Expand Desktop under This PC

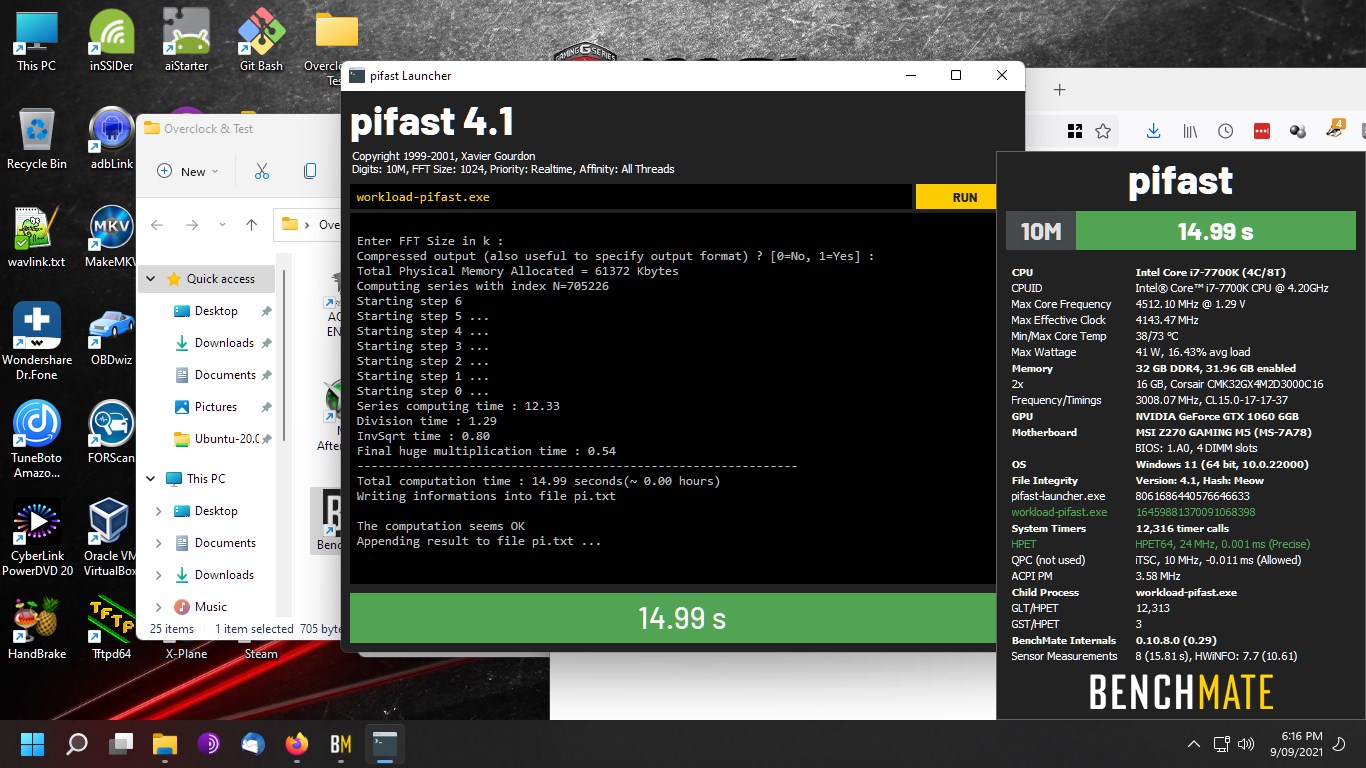pyautogui.click(x=158, y=511)
